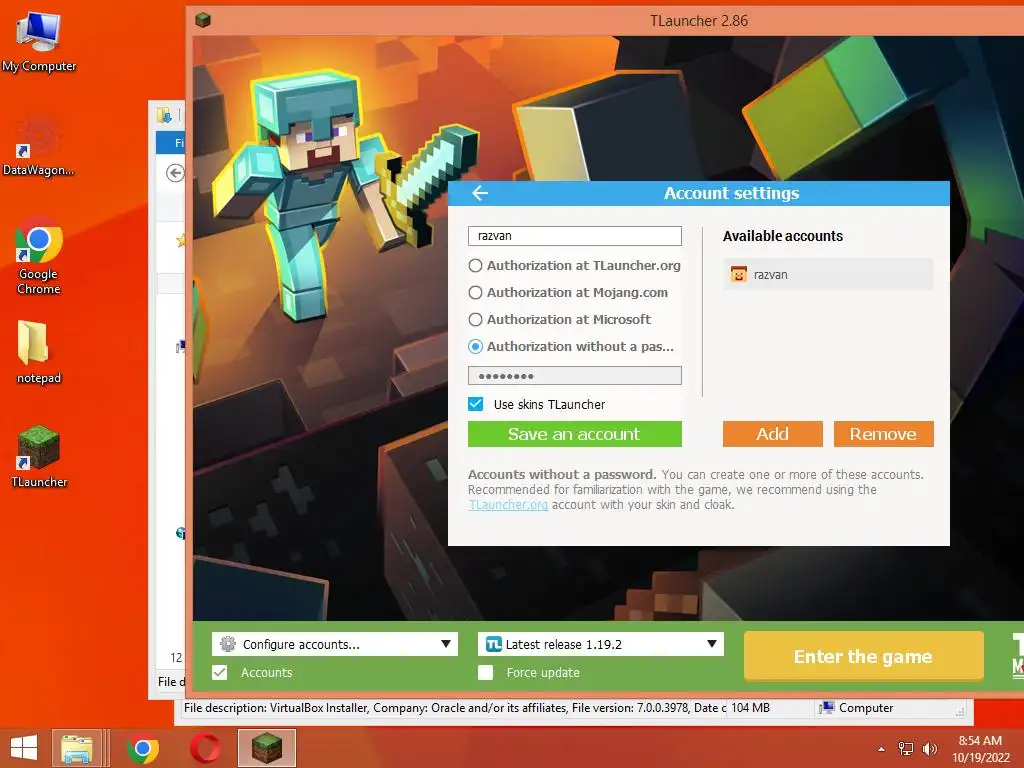Click the Available accounts heading
1024x768 pixels.
coord(783,236)
